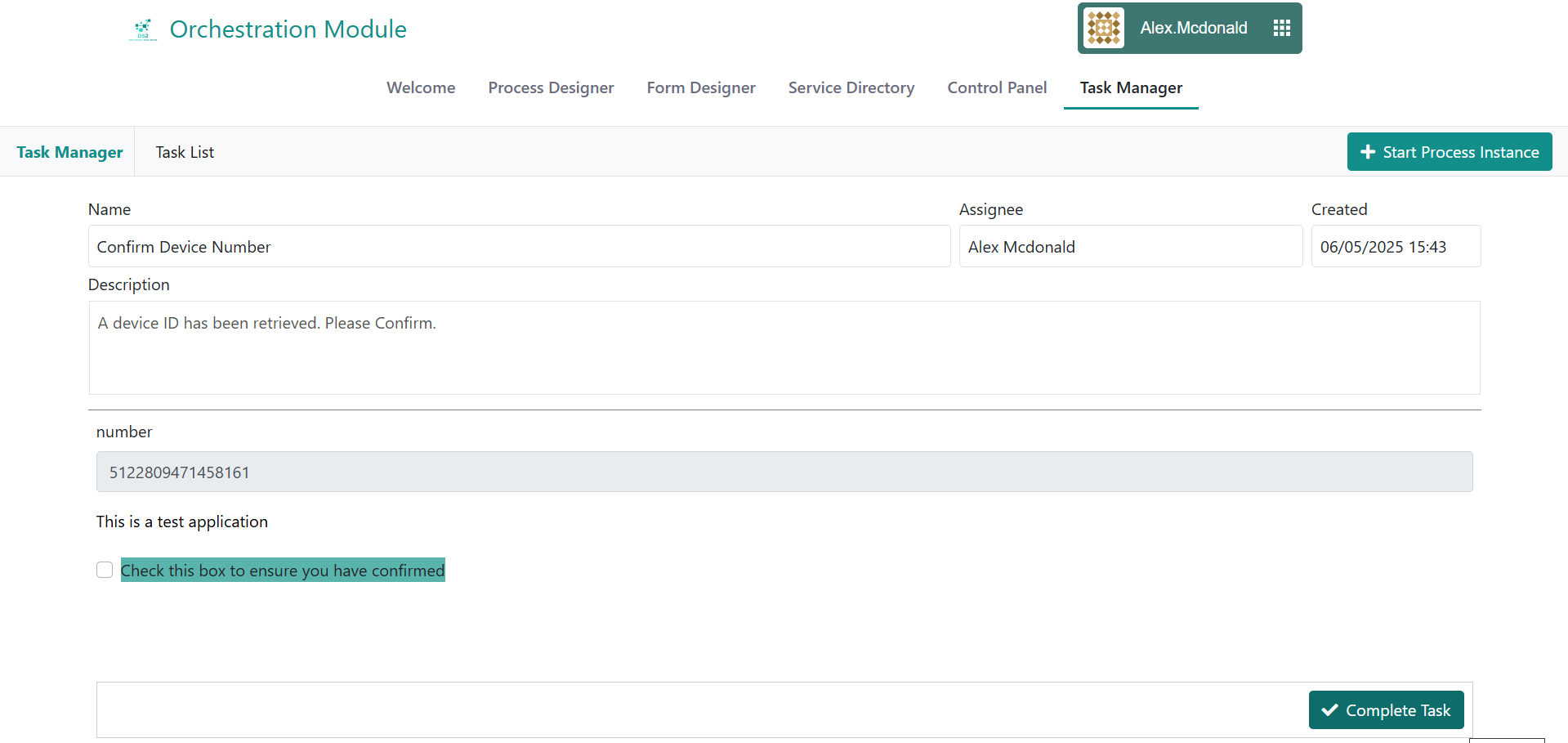This screenshot has width=1568, height=743.
Task: Click the Name field 'Confirm Device Number'
Action: tap(519, 247)
